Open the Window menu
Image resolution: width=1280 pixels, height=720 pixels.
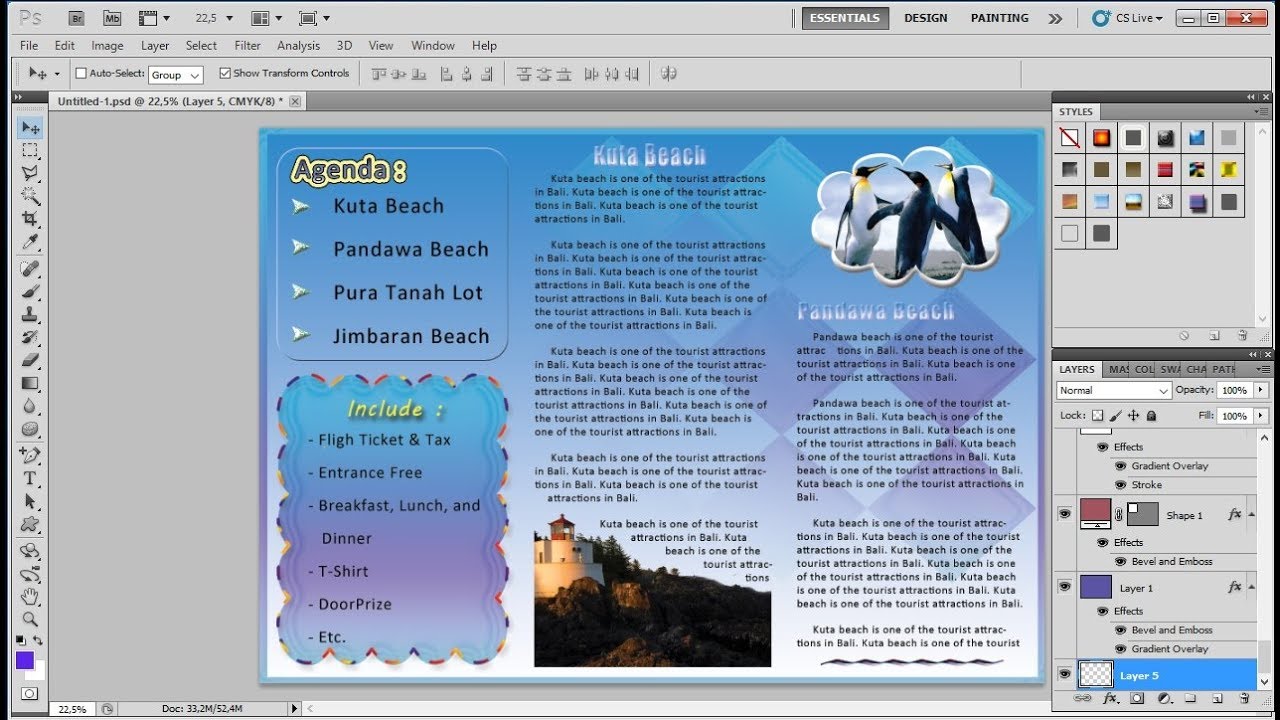(x=433, y=45)
